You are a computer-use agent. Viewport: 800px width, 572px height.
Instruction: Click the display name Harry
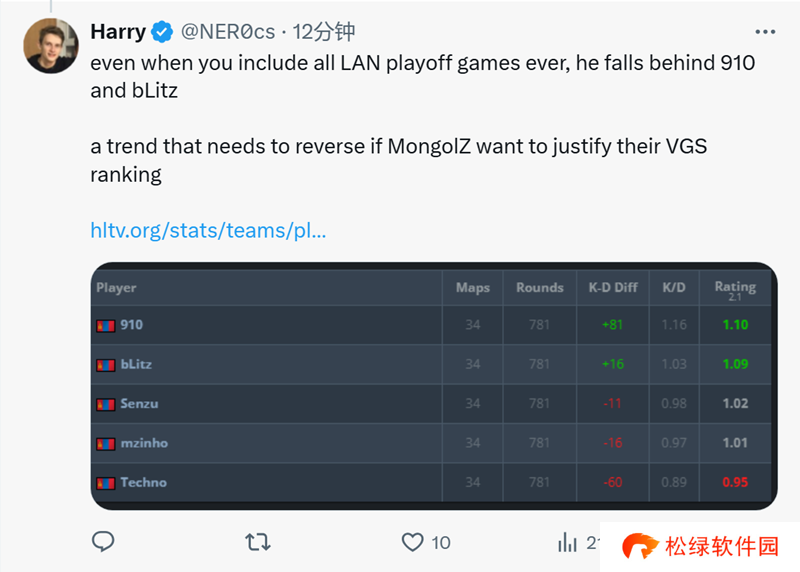(x=118, y=32)
